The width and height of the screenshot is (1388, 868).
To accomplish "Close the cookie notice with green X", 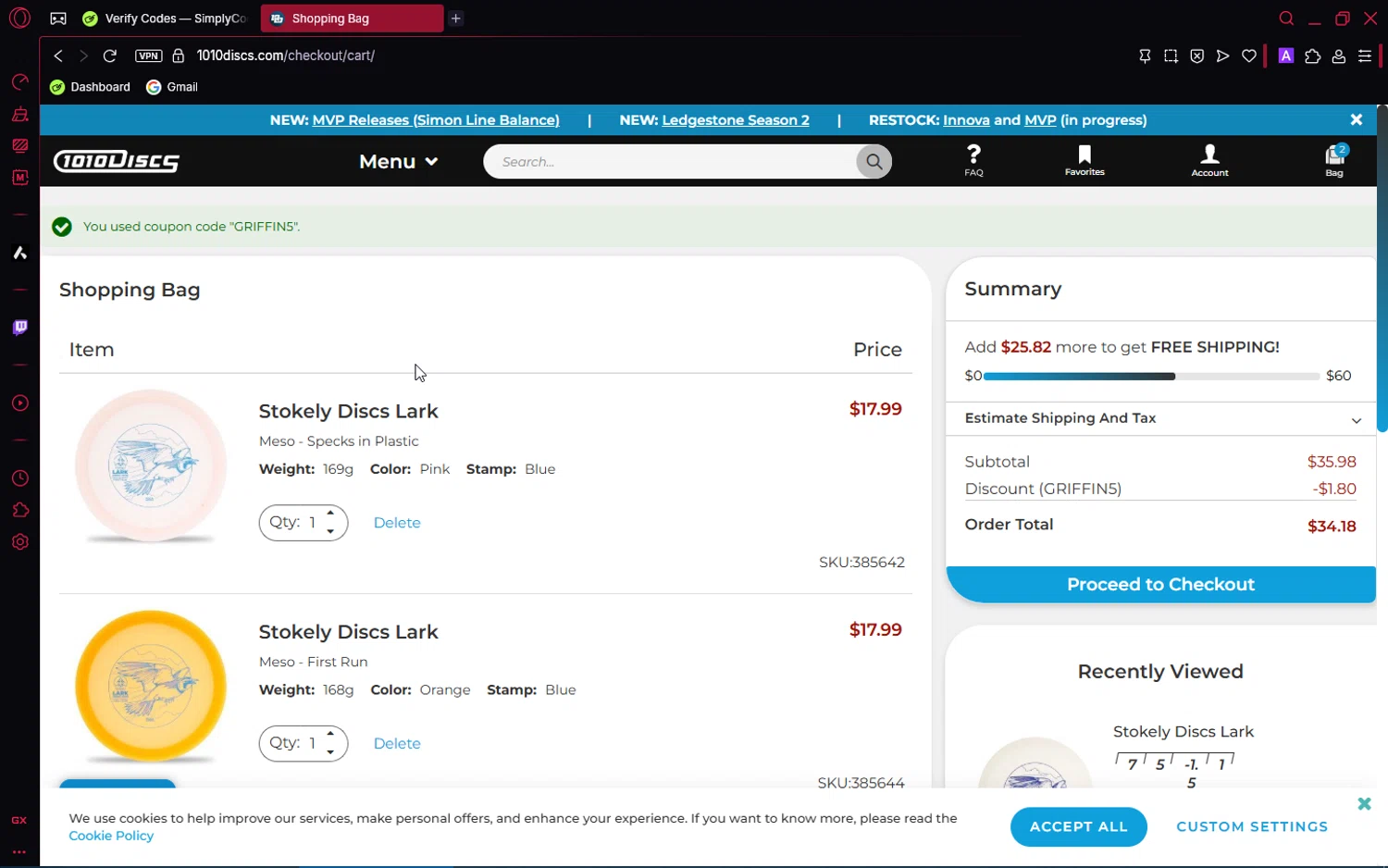I will 1364,804.
